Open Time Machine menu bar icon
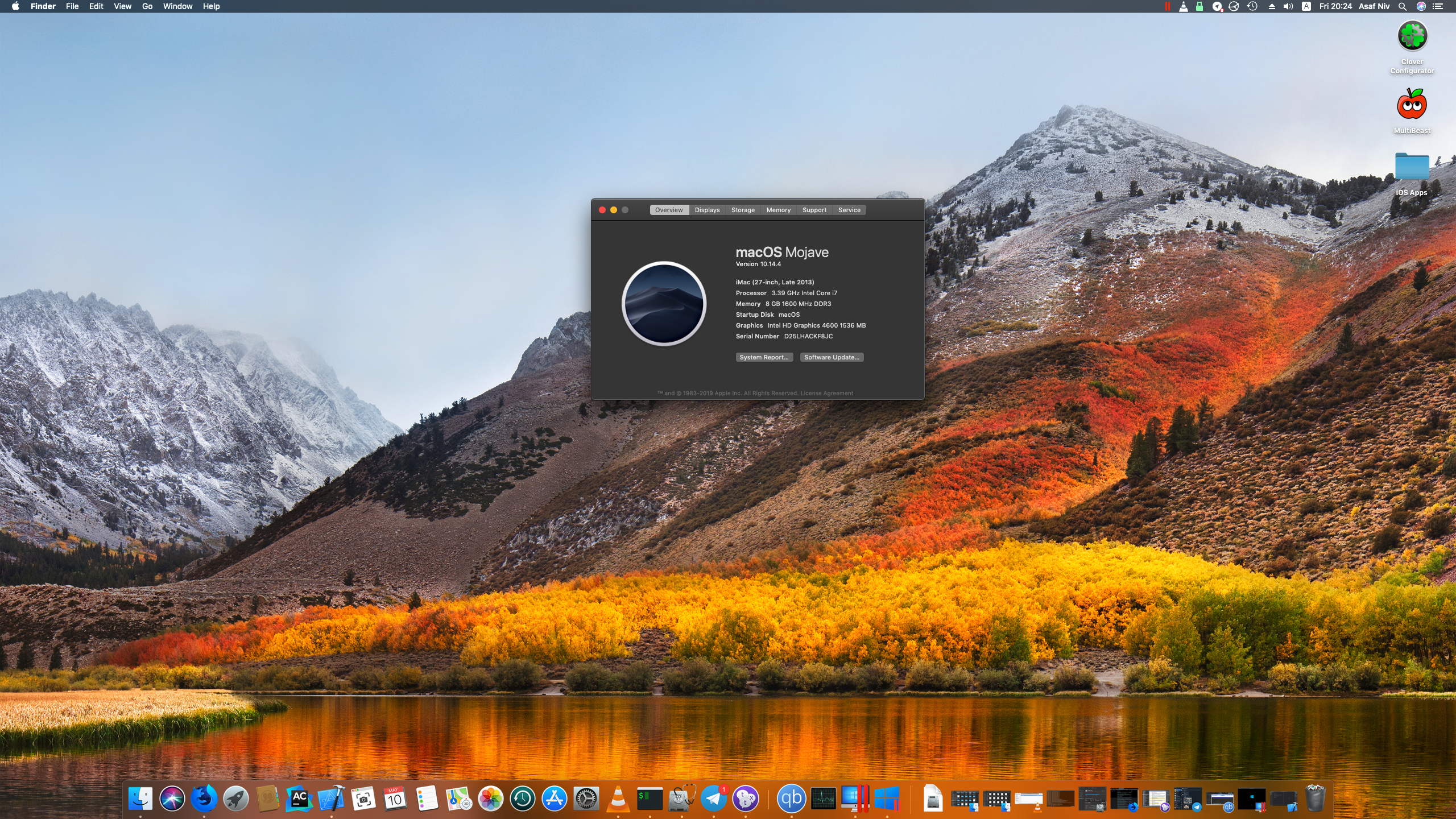 [1252, 6]
